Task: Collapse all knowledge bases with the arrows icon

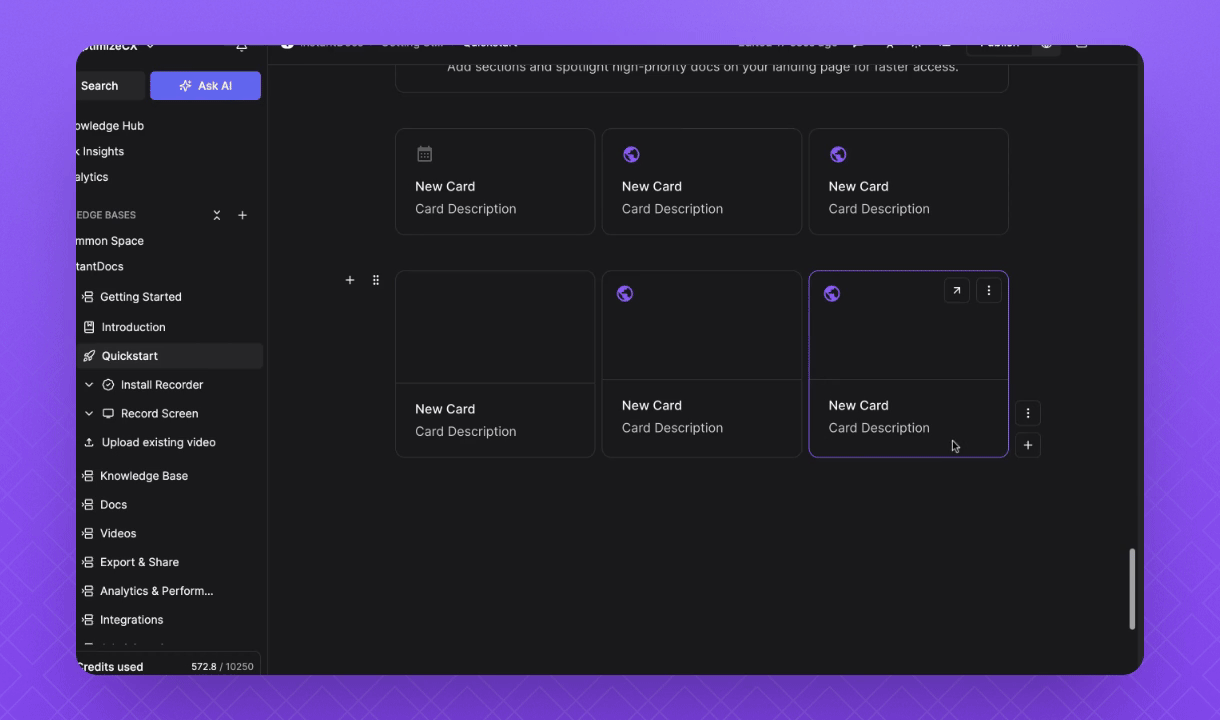Action: 217,215
